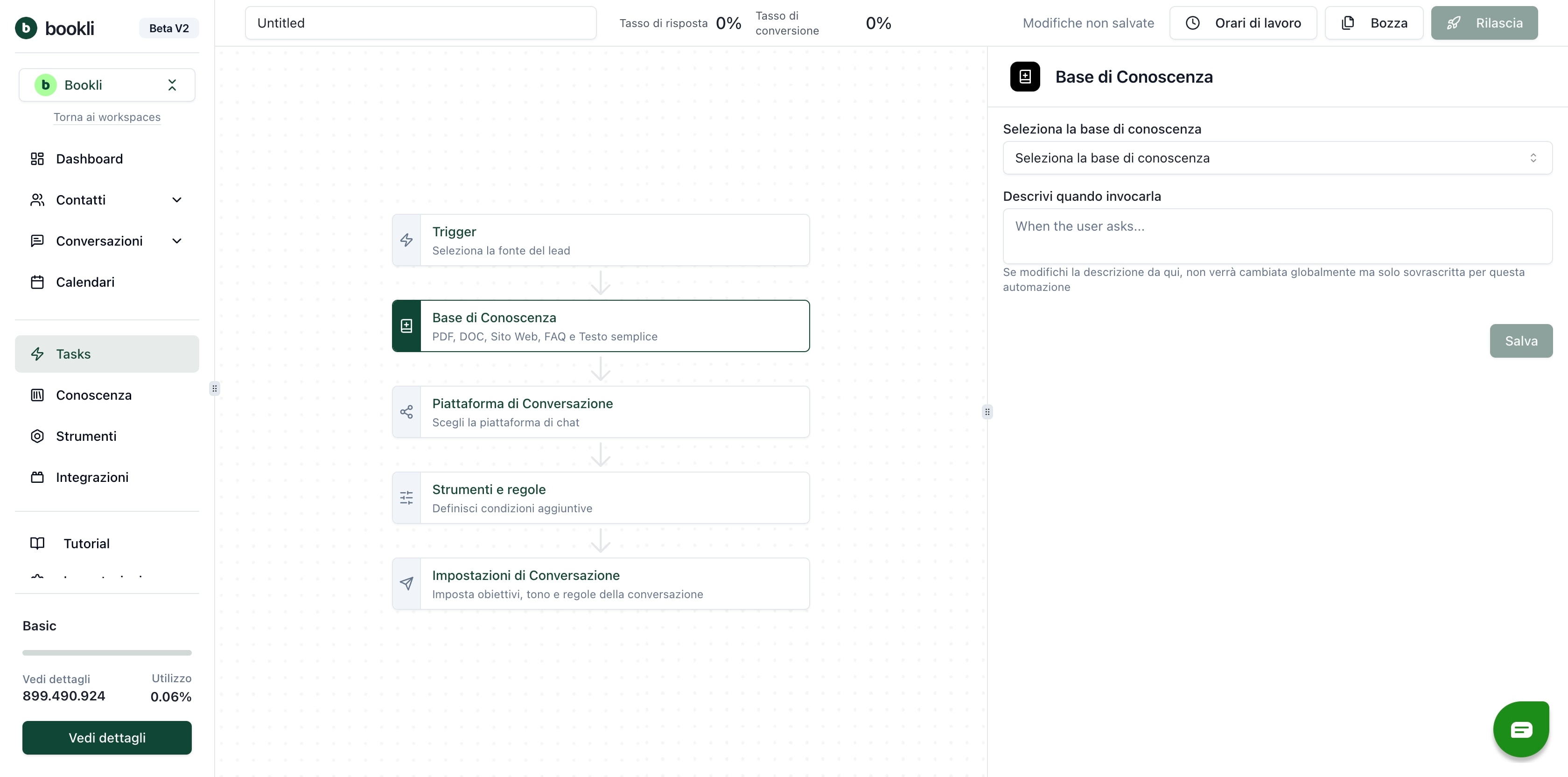Follow the Torna ai workspaces link
1568x777 pixels.
107,117
